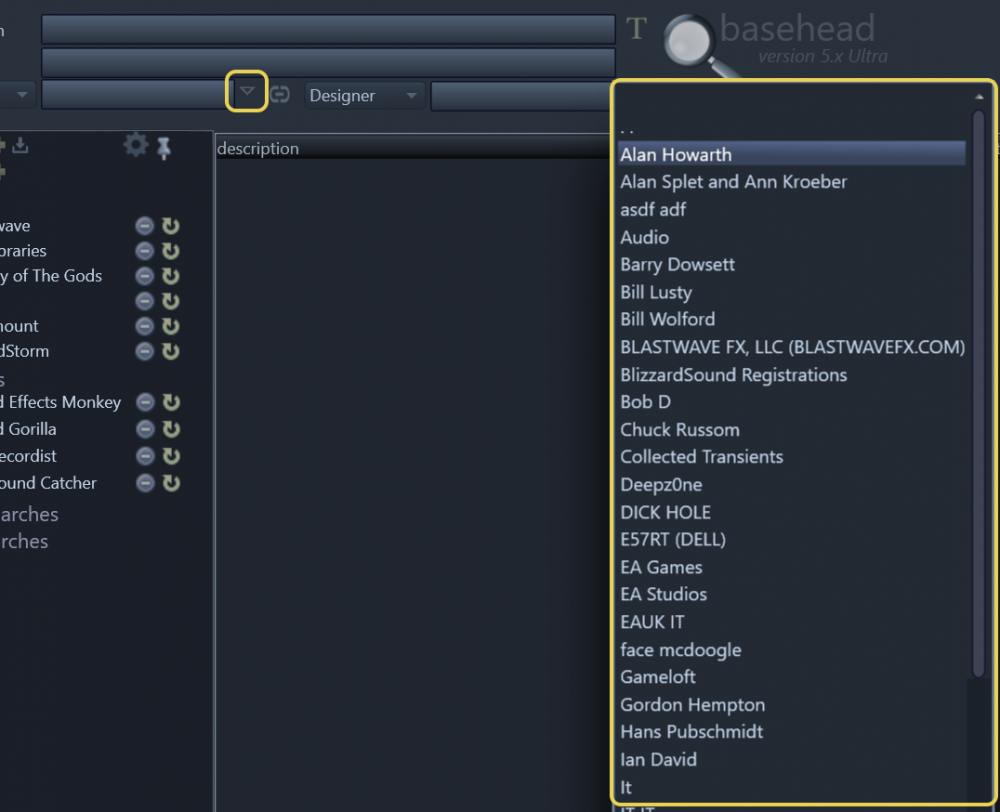Select Bob D from the list
This screenshot has width=1000, height=812.
click(x=645, y=402)
